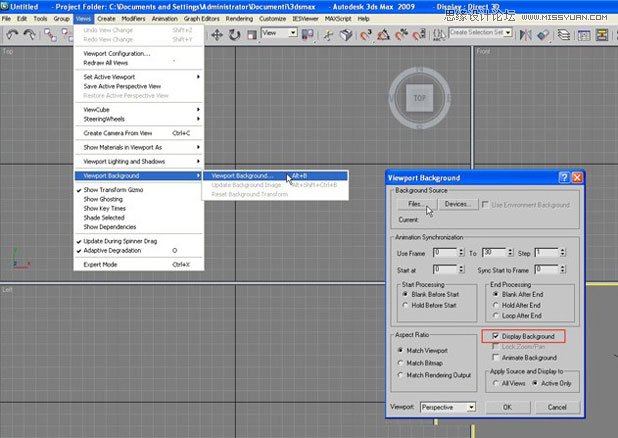Click the Files... button
The image size is (618, 438).
pos(416,204)
